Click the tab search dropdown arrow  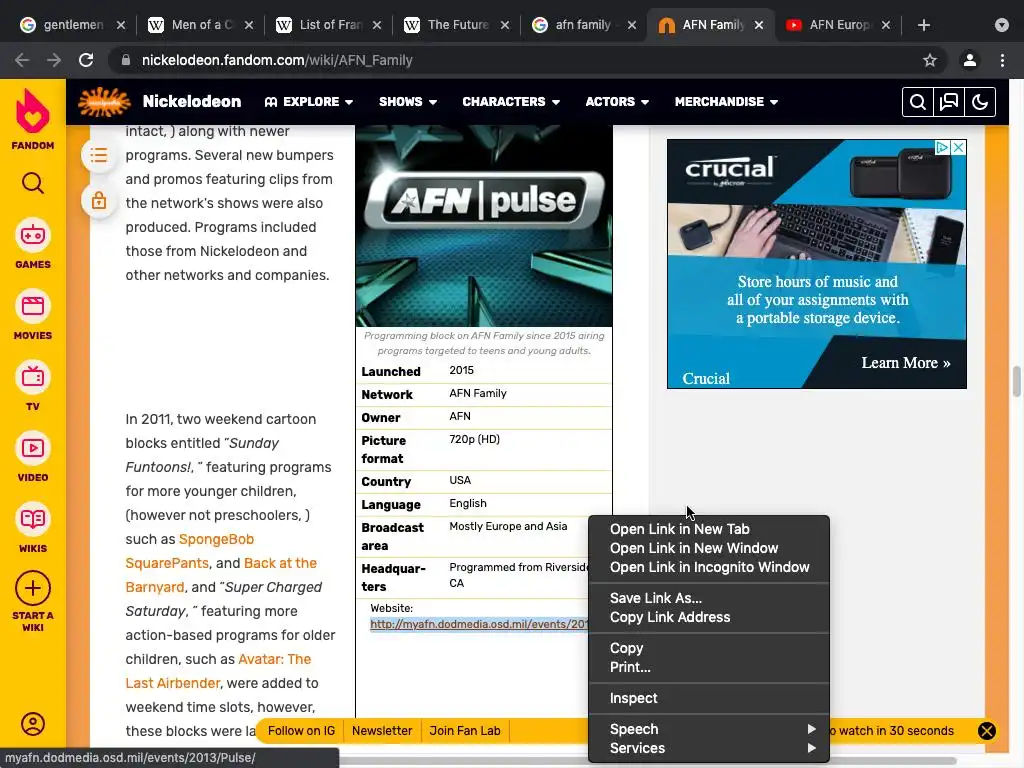coord(1002,25)
